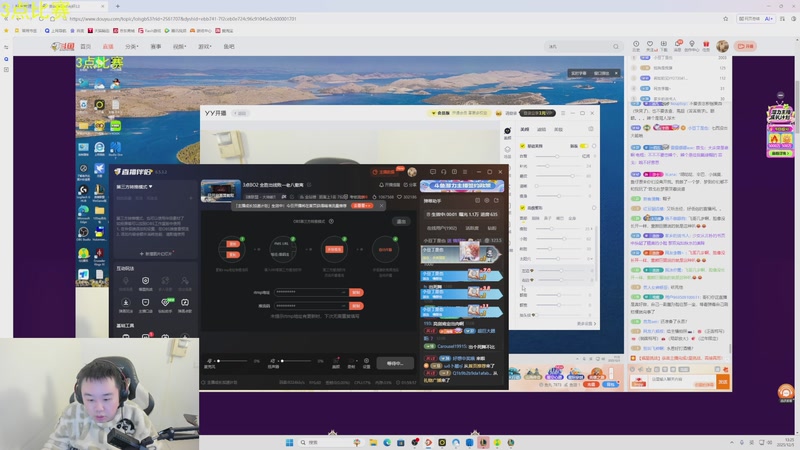The height and width of the screenshot is (450, 800).
Task: Select the 直播 nav item on Douyu
Action: tap(108, 46)
